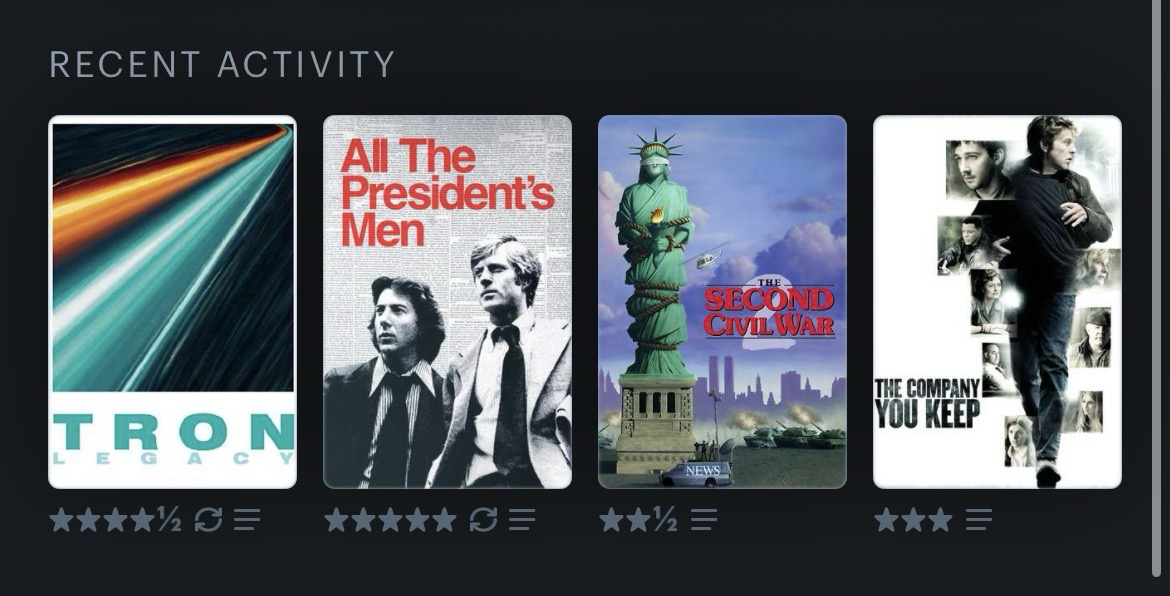
Task: Open review icon below All The President's Men
Action: pyautogui.click(x=522, y=520)
